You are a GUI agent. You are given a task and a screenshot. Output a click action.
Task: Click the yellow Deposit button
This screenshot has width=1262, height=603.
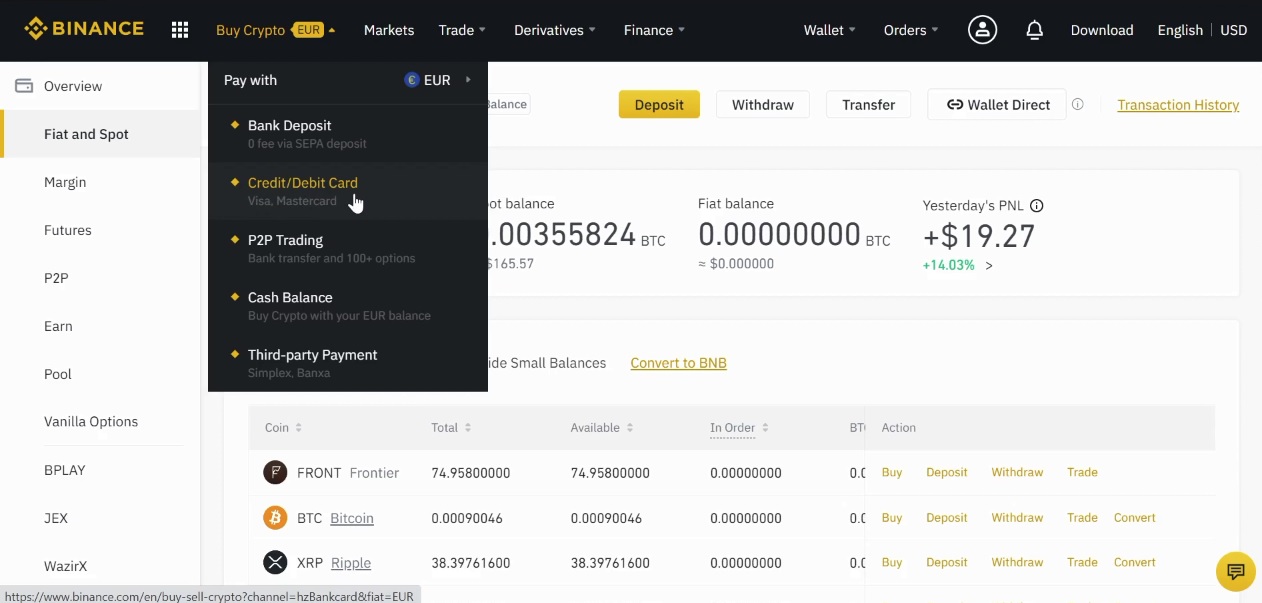pyautogui.click(x=659, y=104)
